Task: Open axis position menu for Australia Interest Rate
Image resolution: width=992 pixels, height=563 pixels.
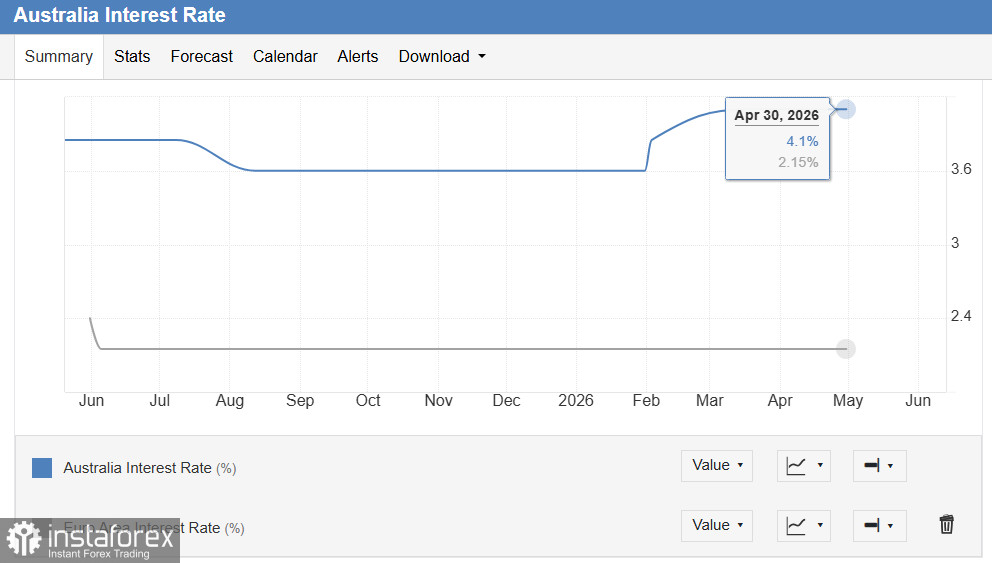Action: pyautogui.click(x=879, y=466)
